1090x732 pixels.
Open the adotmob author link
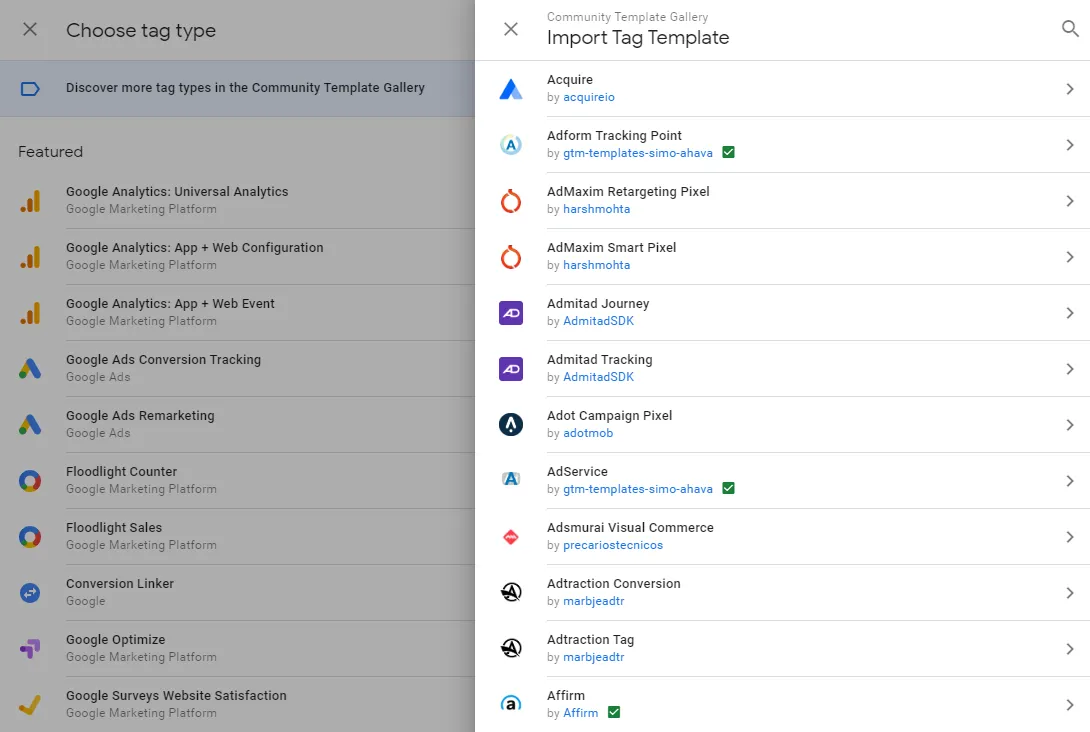(x=588, y=433)
